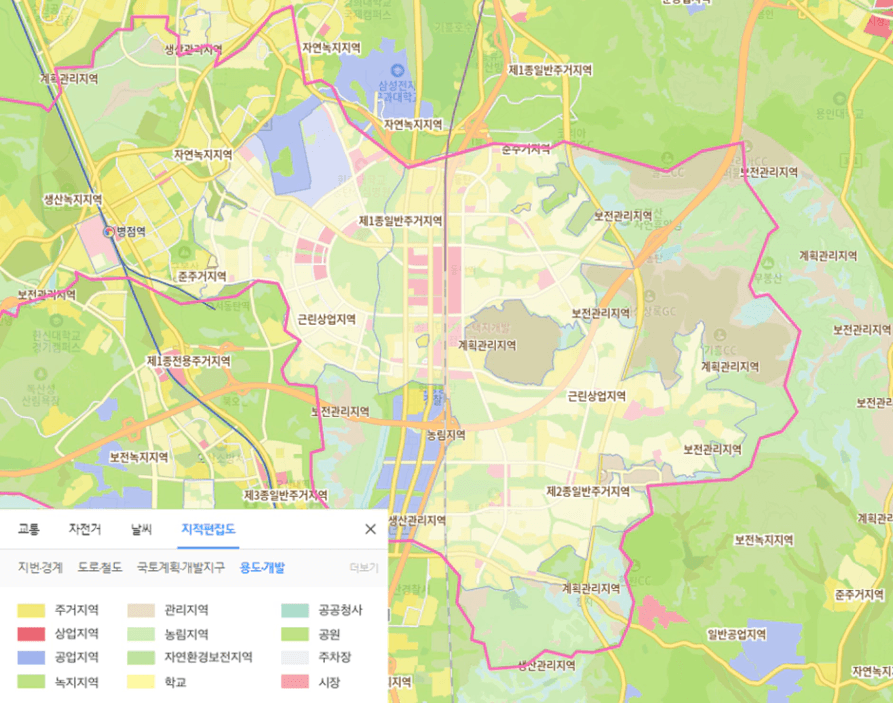Toggle the 도로철도 layer option
The image size is (893, 703).
tap(99, 567)
